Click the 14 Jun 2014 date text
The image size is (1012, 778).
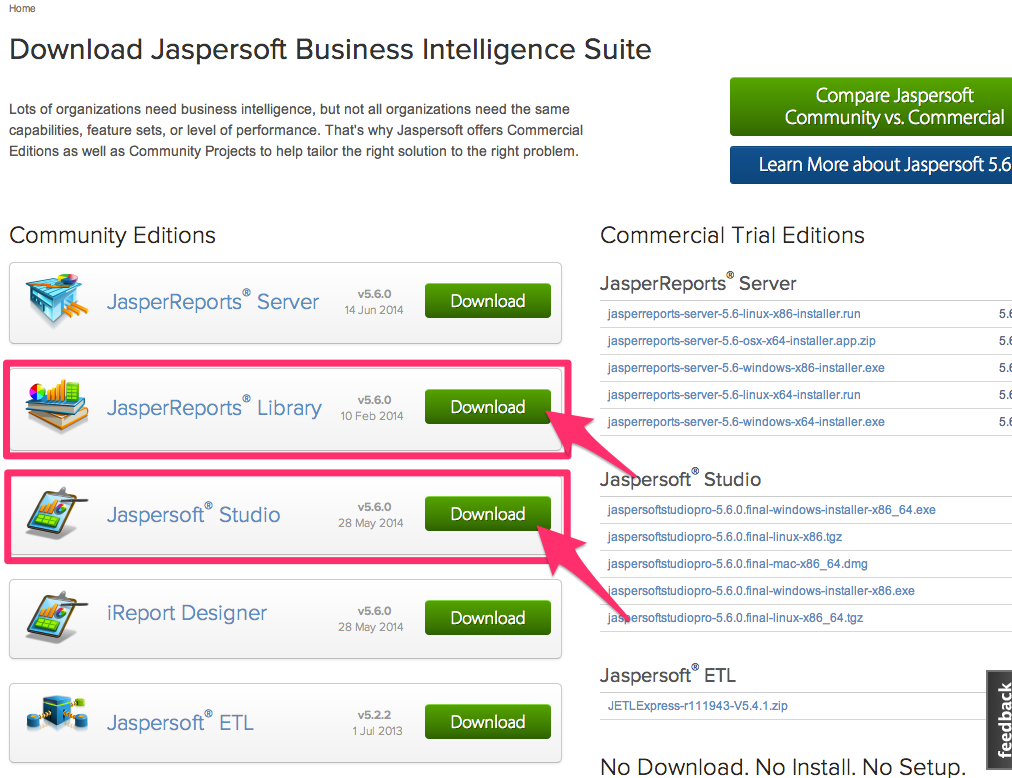pos(374,310)
